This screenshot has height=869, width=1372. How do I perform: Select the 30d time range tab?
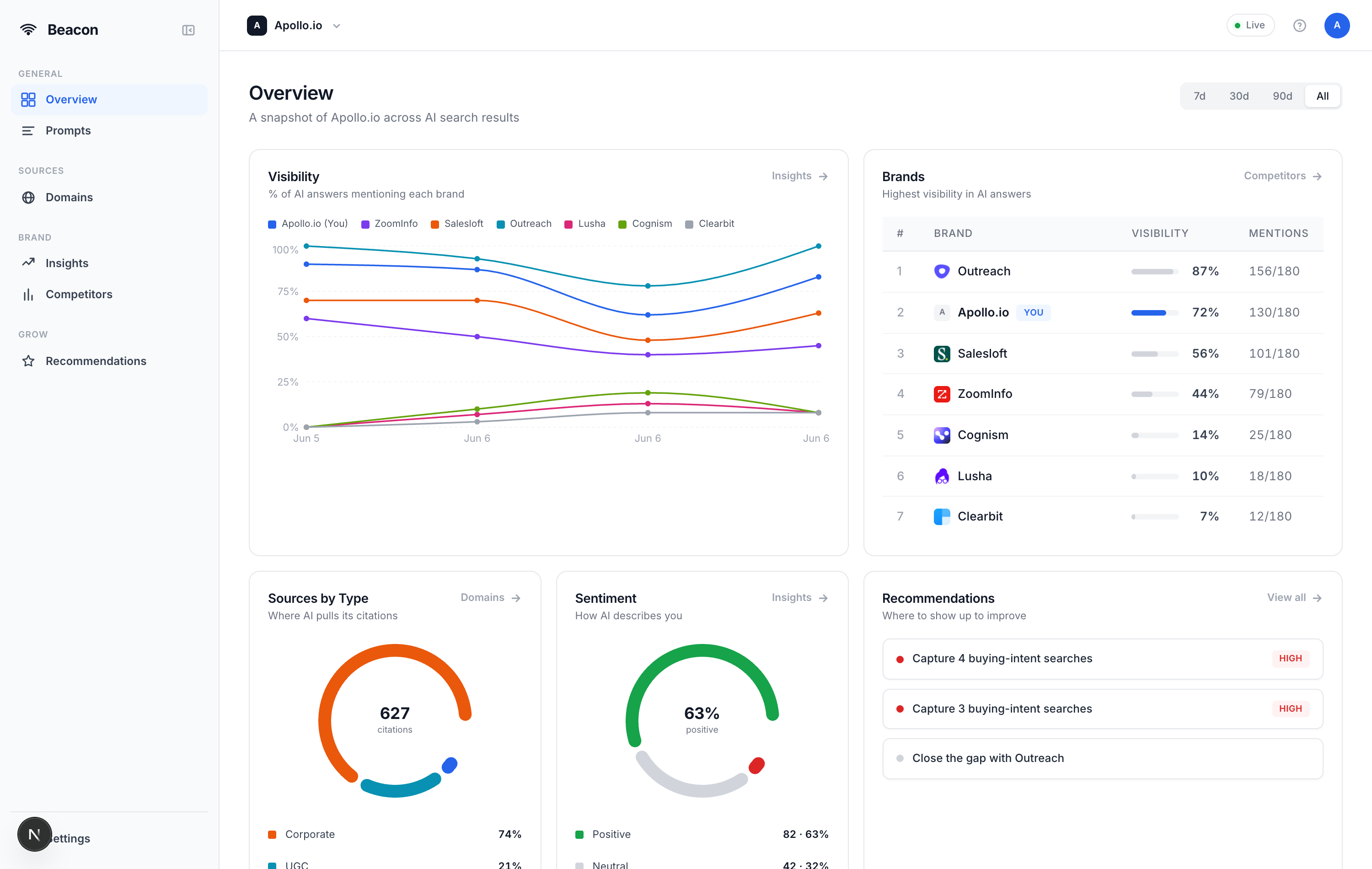(x=1238, y=97)
